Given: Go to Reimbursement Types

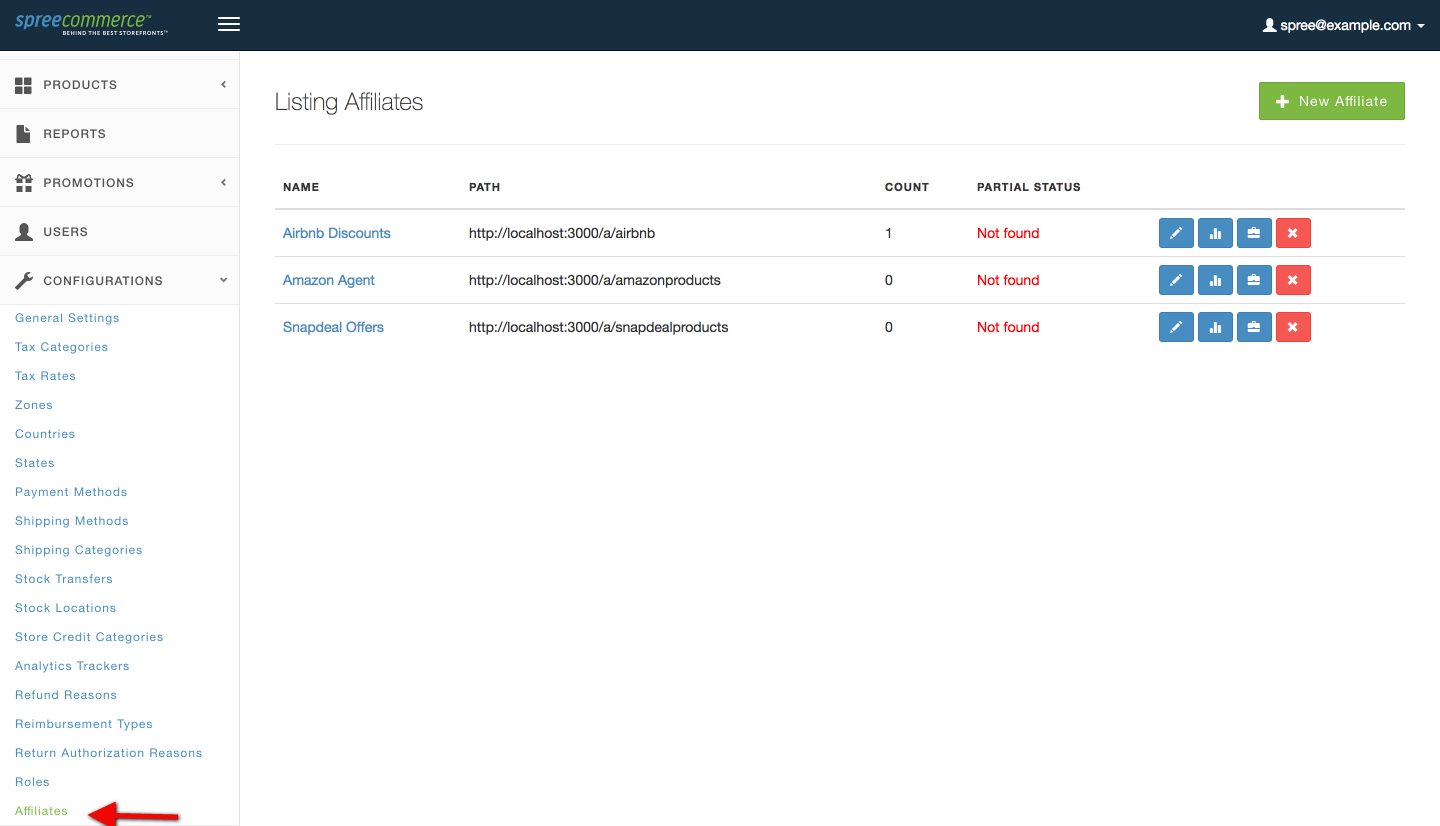Looking at the screenshot, I should [x=84, y=724].
